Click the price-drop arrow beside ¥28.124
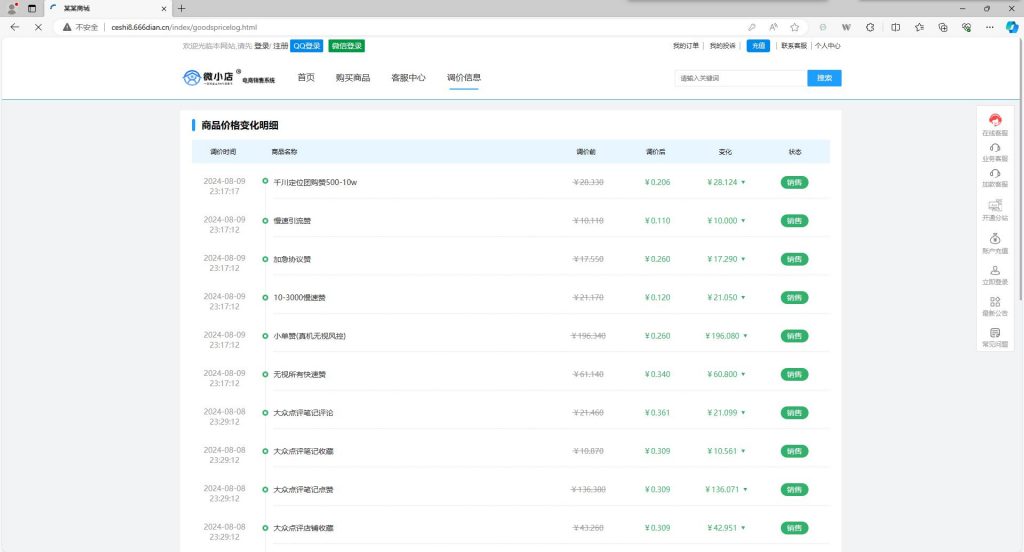This screenshot has height=552, width=1024. coord(744,183)
